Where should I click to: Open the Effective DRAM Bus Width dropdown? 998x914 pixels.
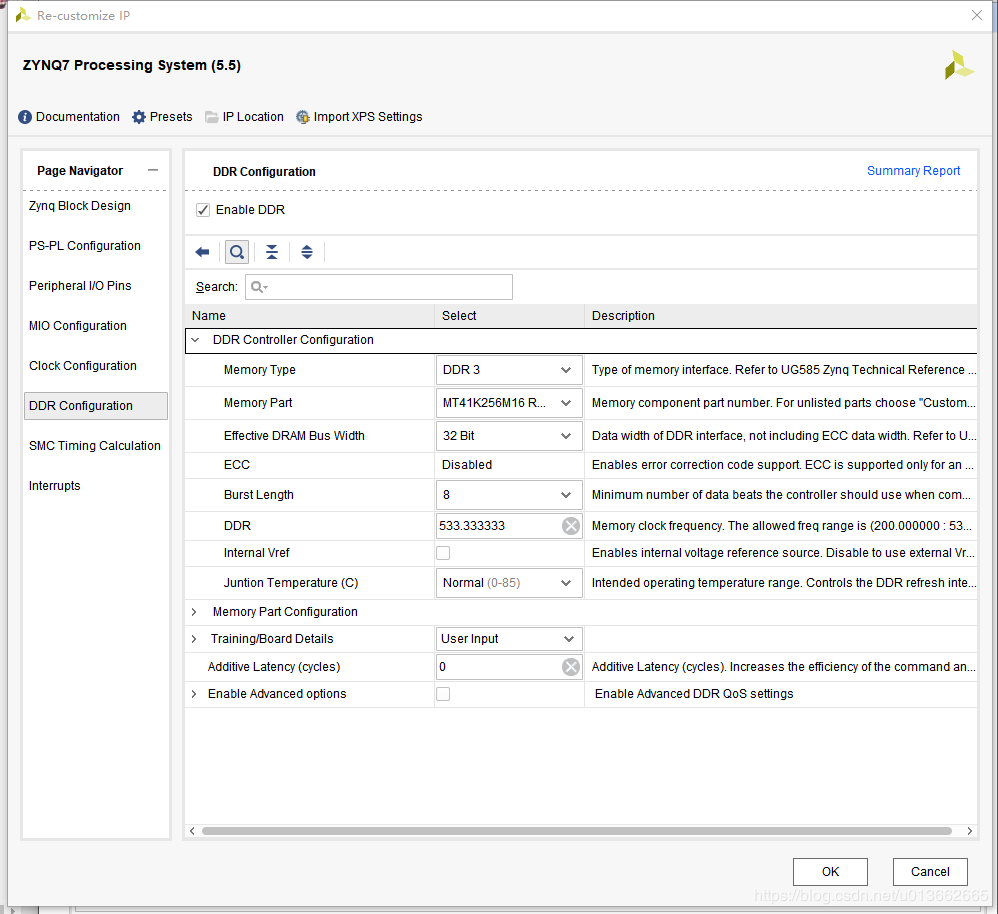pyautogui.click(x=509, y=436)
